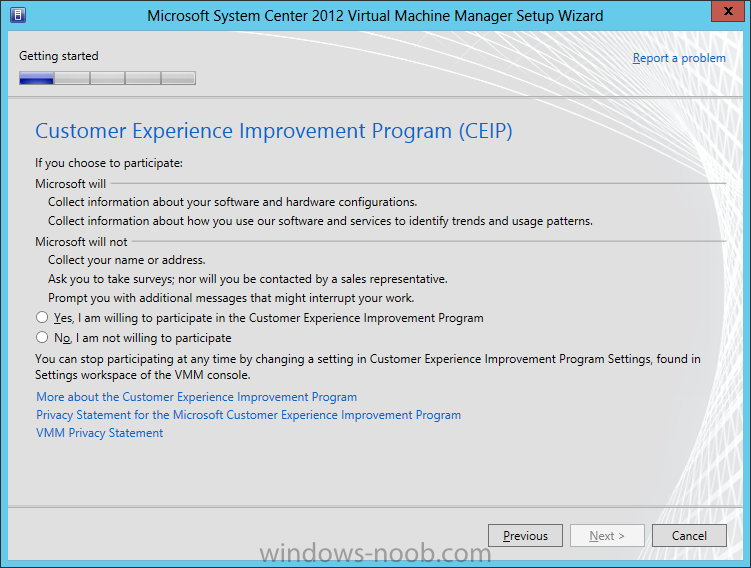Click the Next > button
The image size is (751, 568).
coord(607,535)
